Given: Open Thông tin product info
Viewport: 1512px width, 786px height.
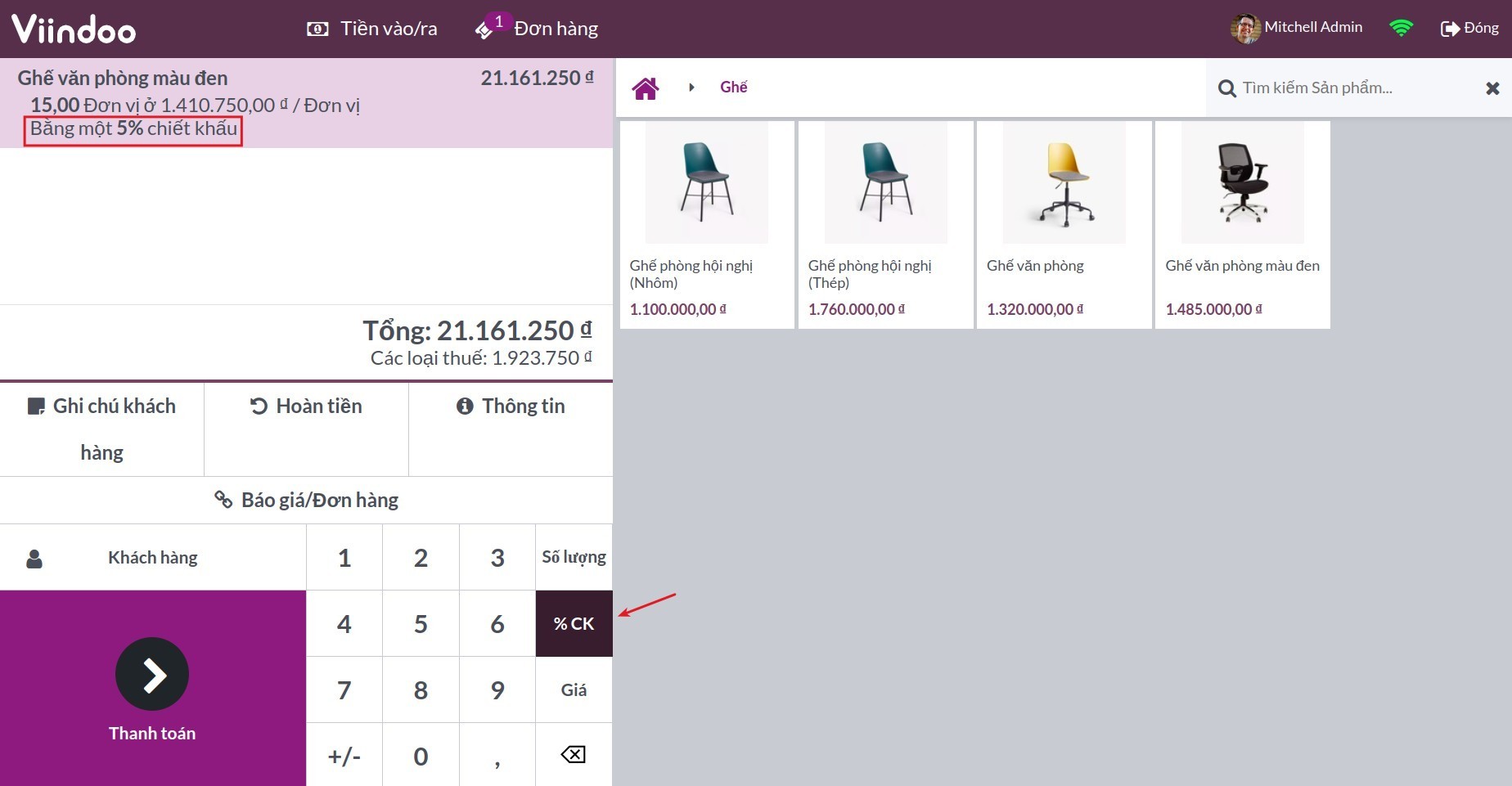Looking at the screenshot, I should pos(511,429).
